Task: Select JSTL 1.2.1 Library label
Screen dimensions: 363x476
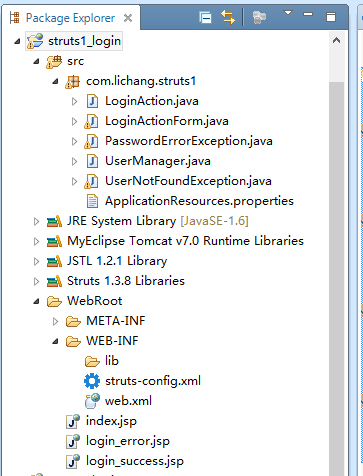Action: click(x=117, y=261)
